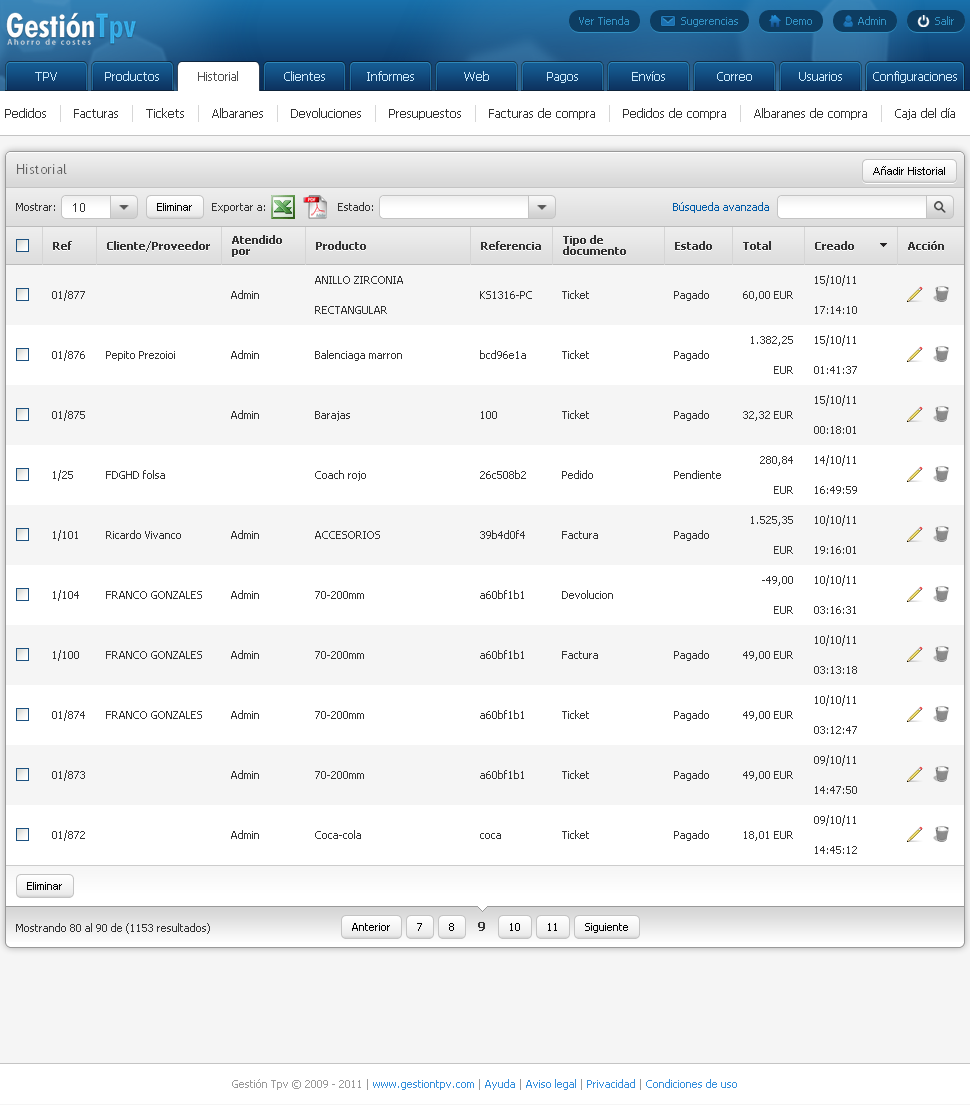Export the list to PDF

pos(315,207)
